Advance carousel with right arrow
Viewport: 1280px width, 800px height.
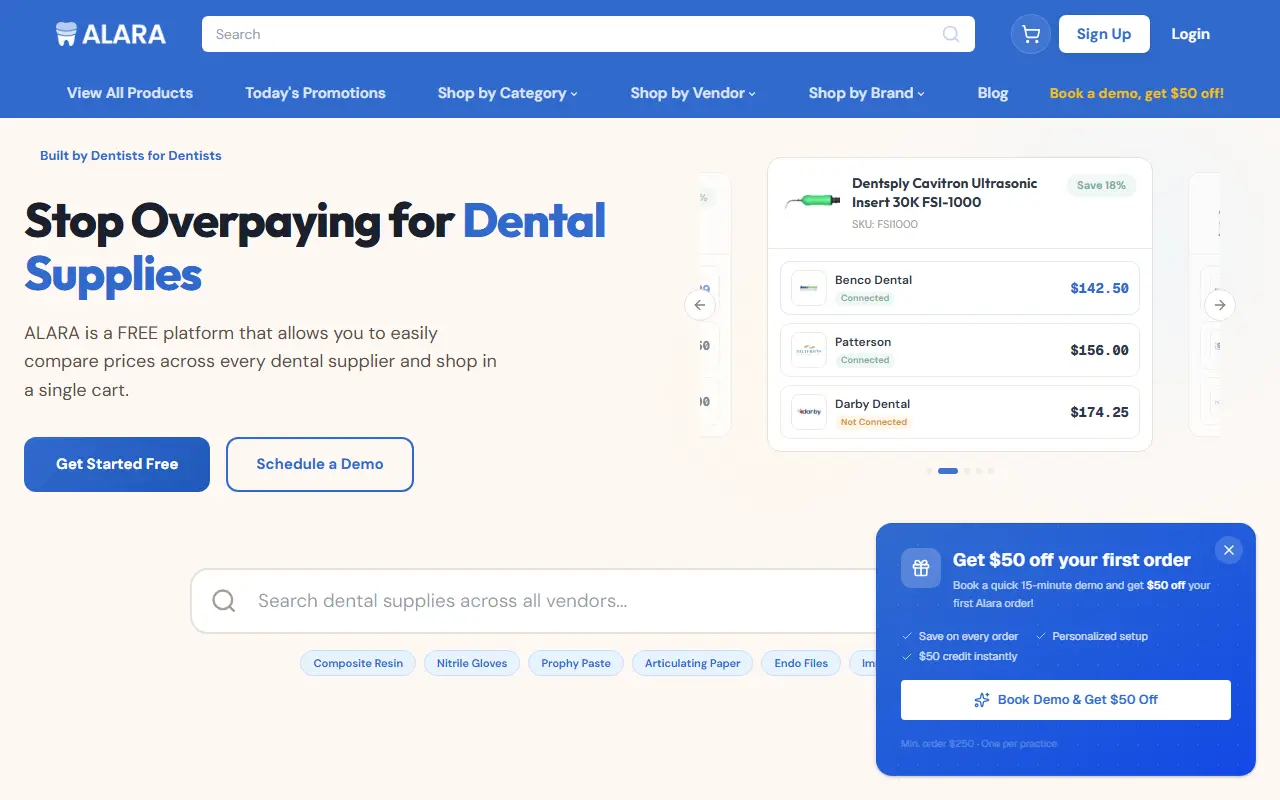(x=1220, y=305)
